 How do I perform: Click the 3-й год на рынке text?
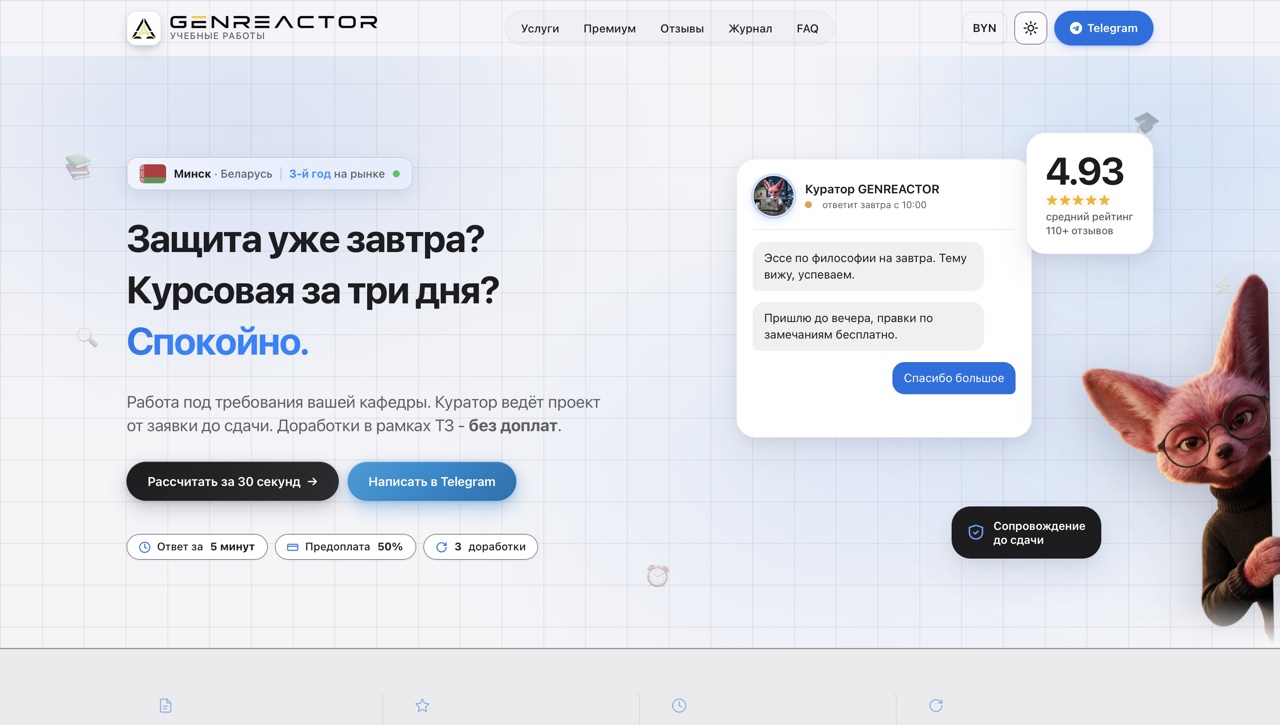tap(337, 174)
